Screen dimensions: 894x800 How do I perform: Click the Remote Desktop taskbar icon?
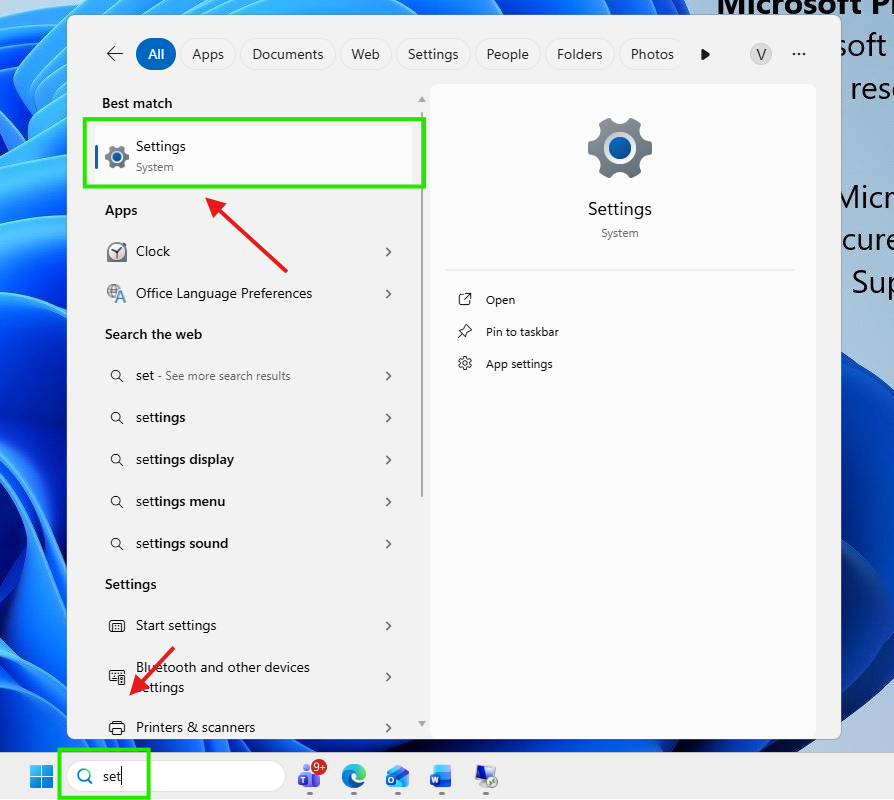486,776
